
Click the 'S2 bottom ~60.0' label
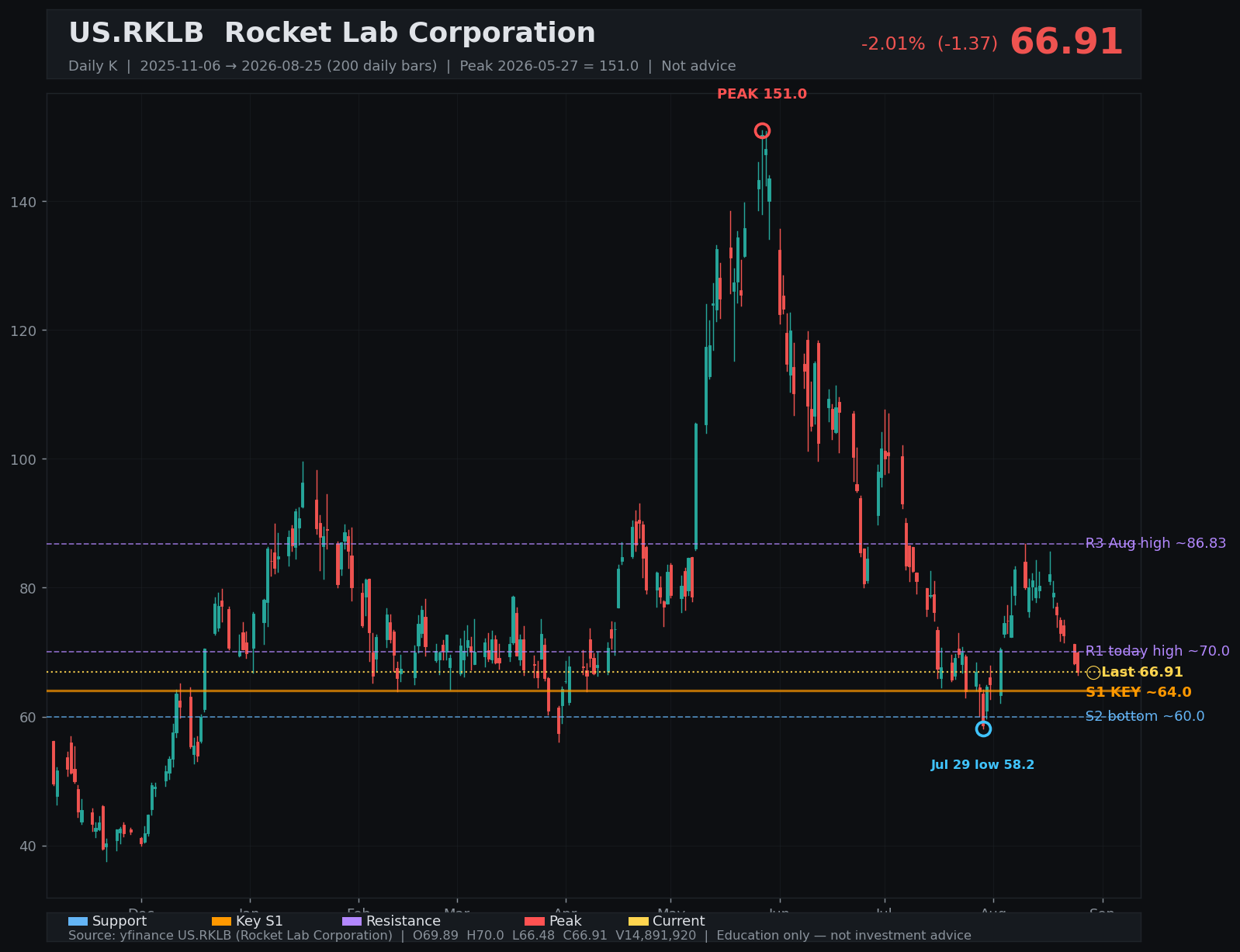[1145, 716]
